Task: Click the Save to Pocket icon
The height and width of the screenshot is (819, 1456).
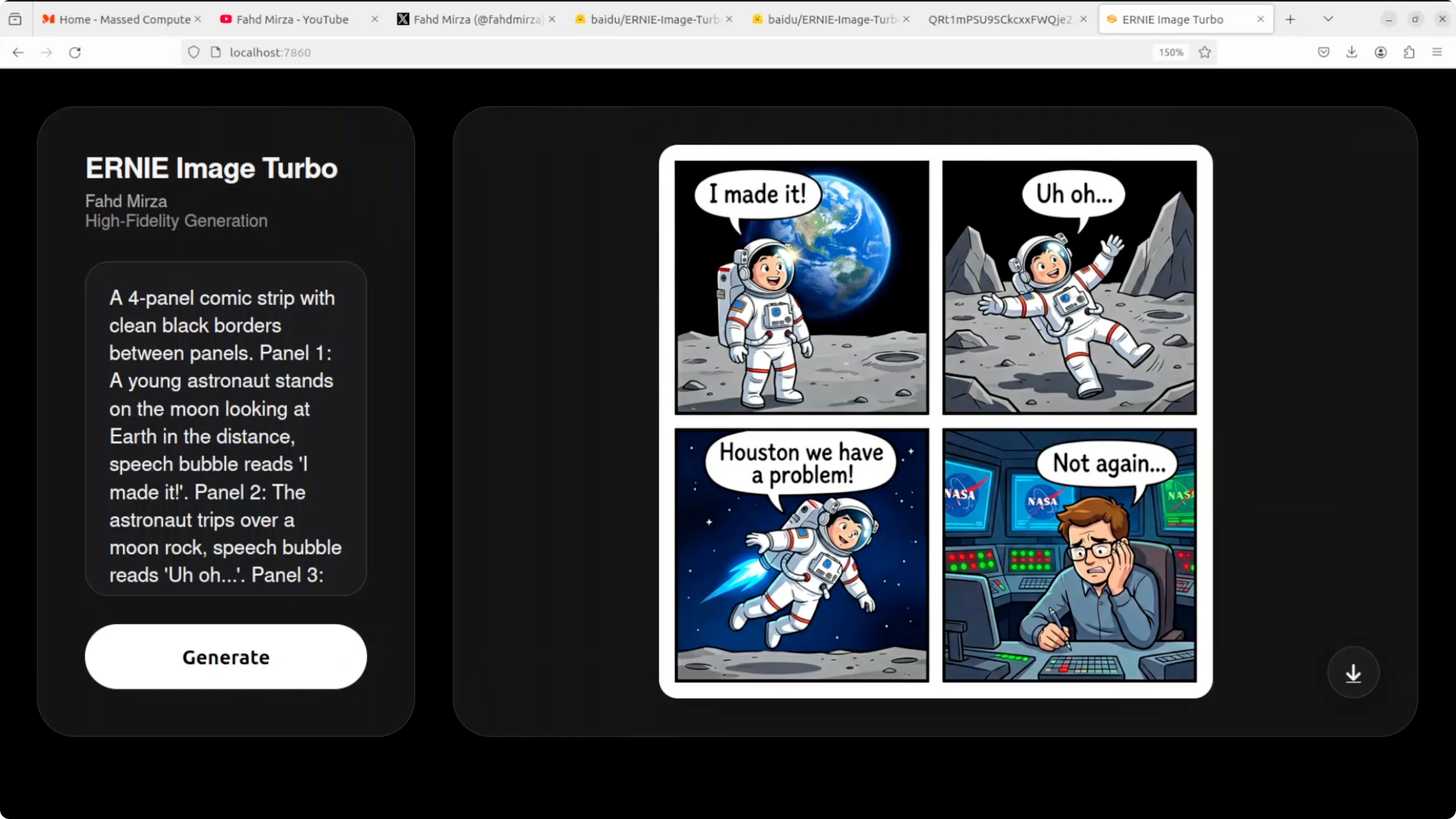Action: tap(1323, 53)
